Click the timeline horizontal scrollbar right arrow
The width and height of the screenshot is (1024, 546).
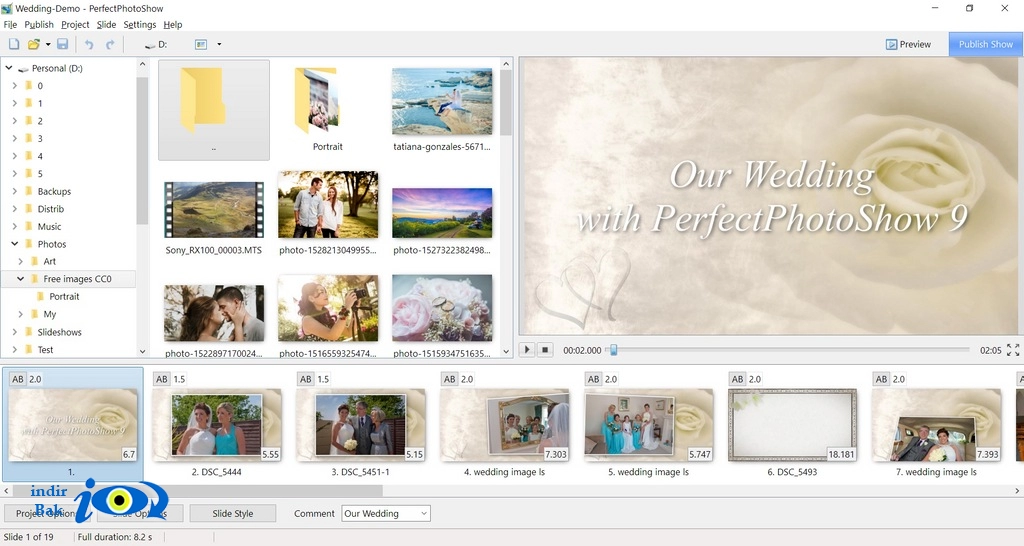click(1017, 490)
